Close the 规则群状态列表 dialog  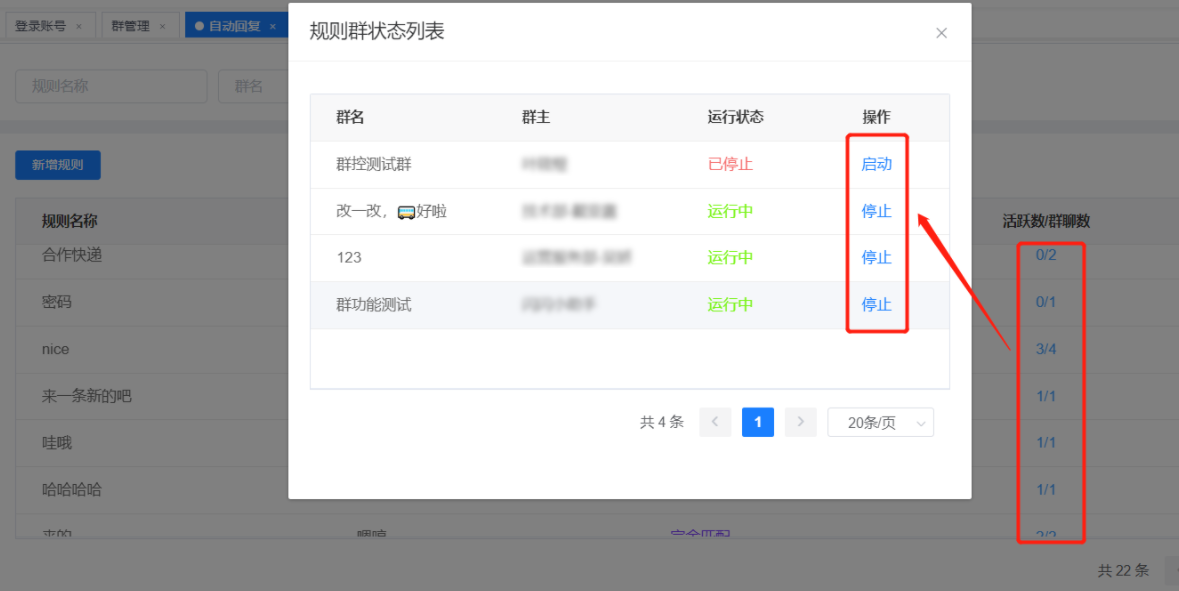(941, 33)
